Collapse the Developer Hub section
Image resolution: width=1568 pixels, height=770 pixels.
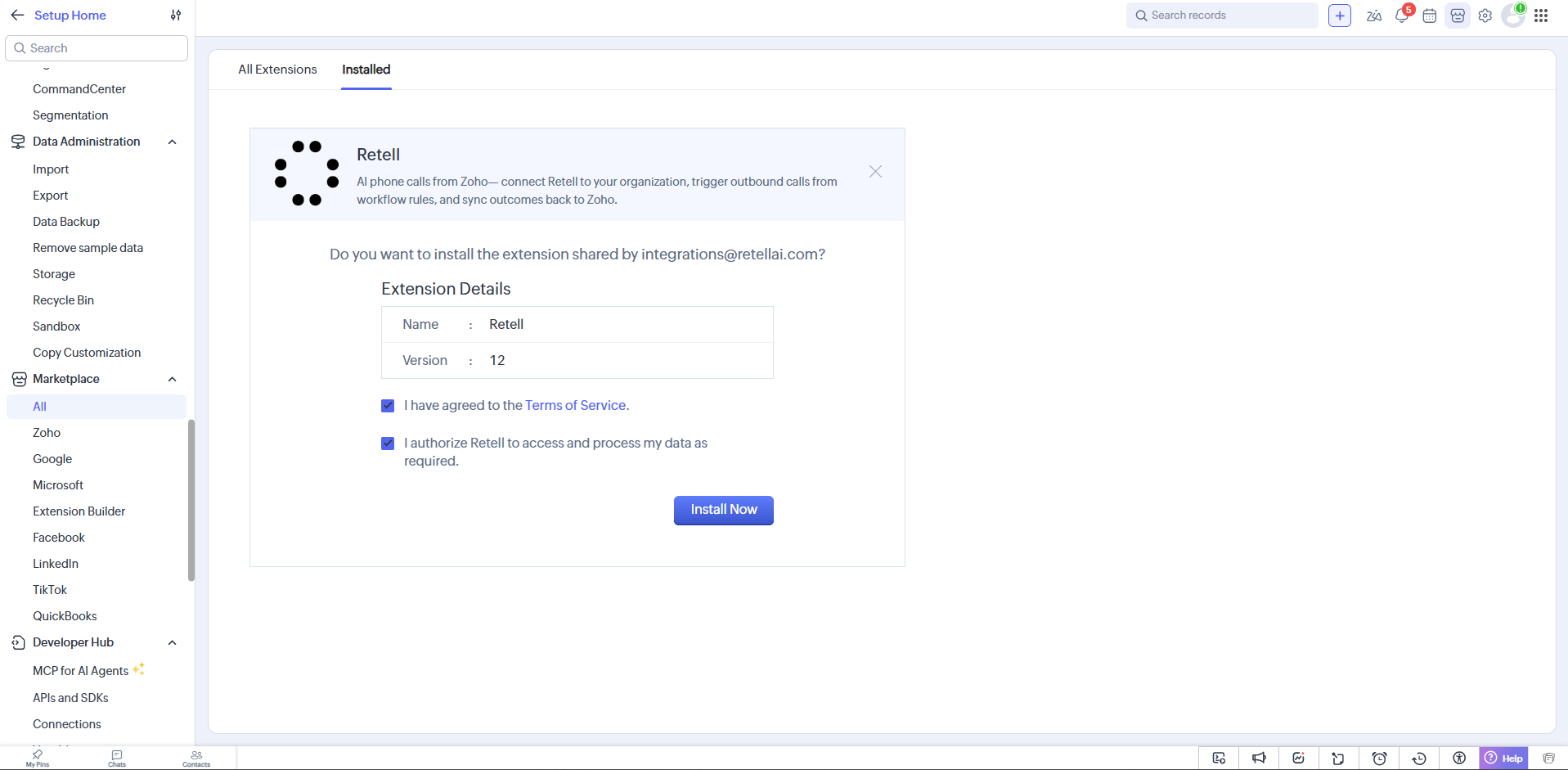click(x=173, y=642)
